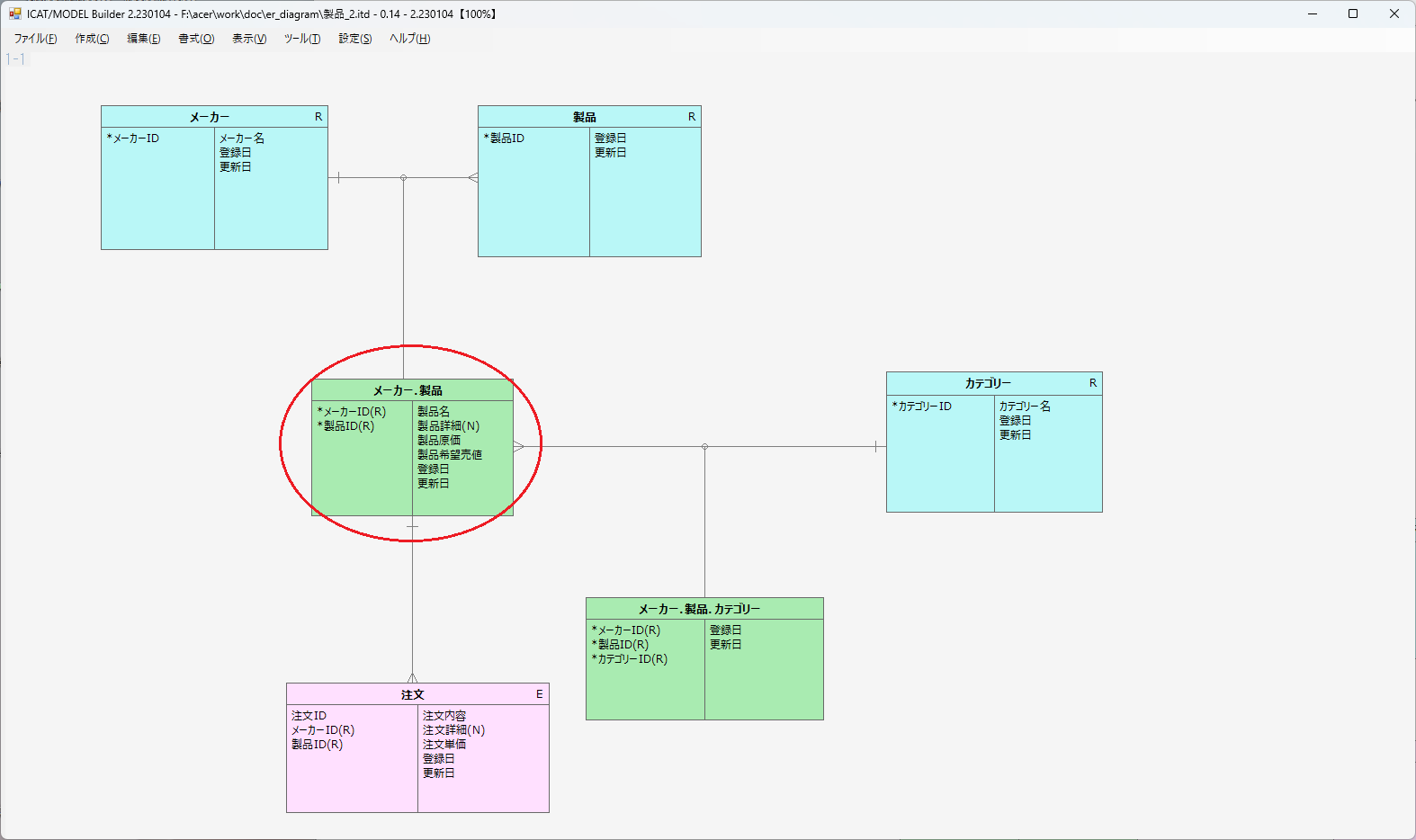The image size is (1416, 840).
Task: Select the メーカー.製品.カテゴリー entity header
Action: pyautogui.click(x=699, y=609)
